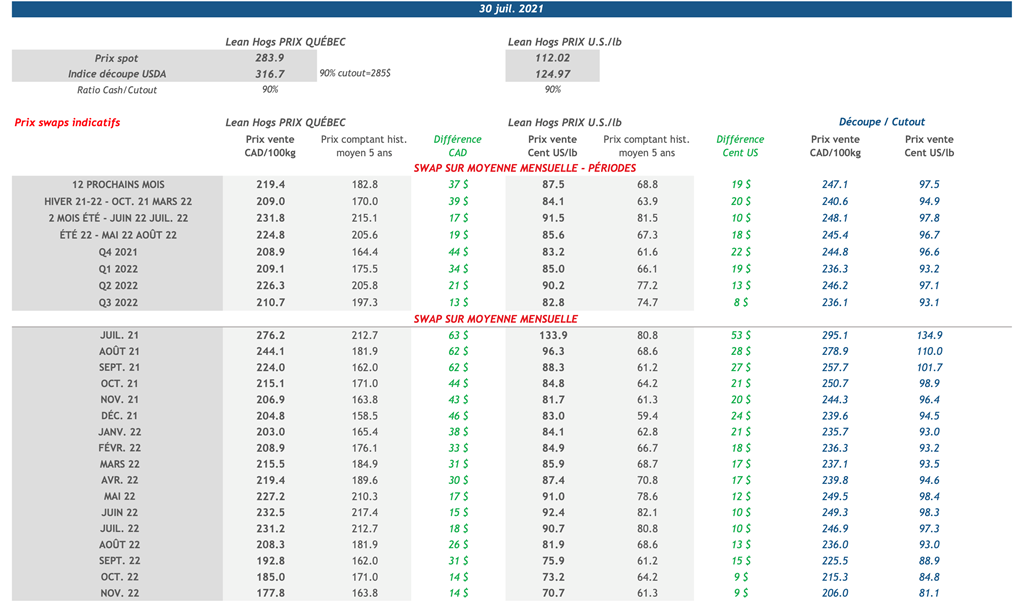Click the green "Différence Cent US" column header
Image resolution: width=1024 pixels, height=603 pixels.
(740, 146)
